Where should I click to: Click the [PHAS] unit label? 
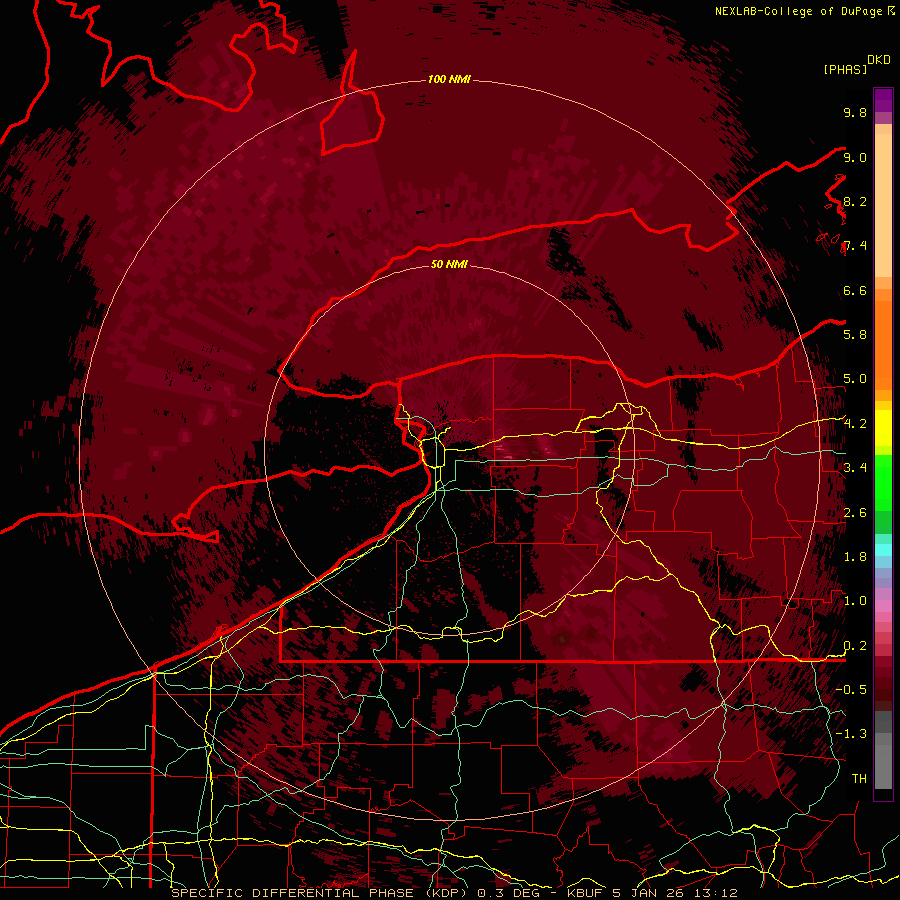tap(845, 69)
